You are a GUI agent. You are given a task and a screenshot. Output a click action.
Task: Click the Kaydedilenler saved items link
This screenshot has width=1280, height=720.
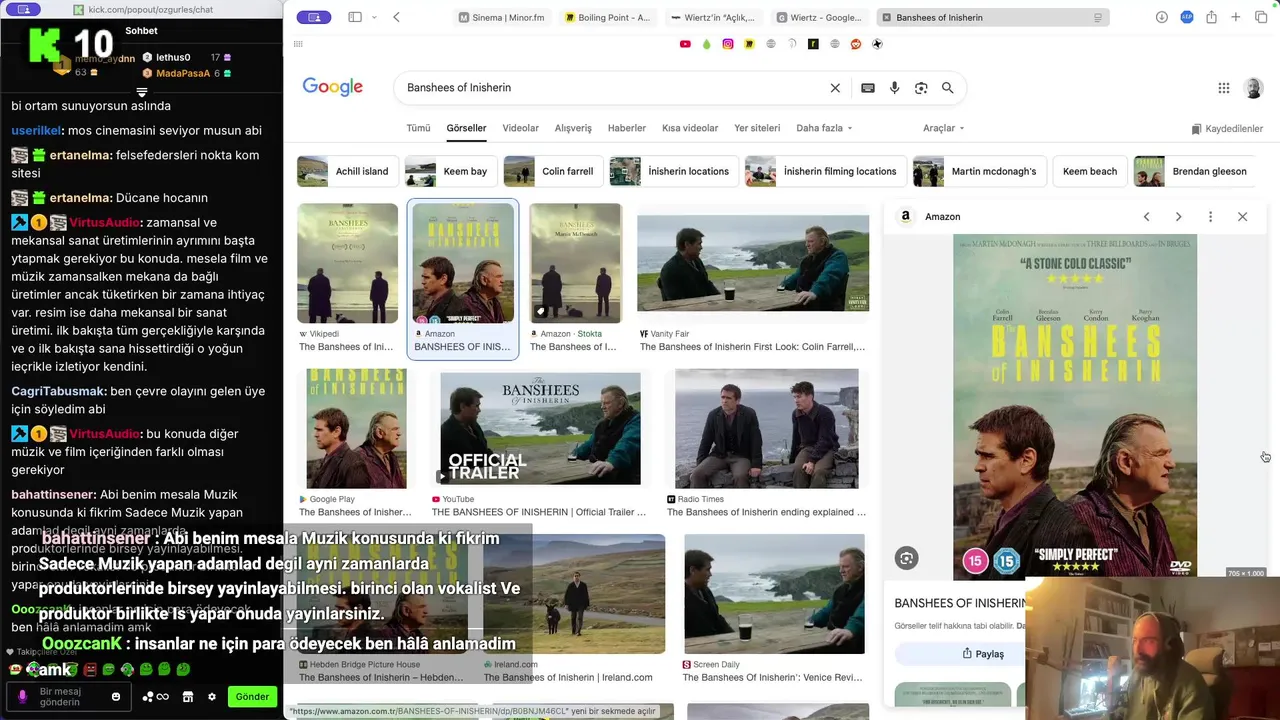[1226, 129]
